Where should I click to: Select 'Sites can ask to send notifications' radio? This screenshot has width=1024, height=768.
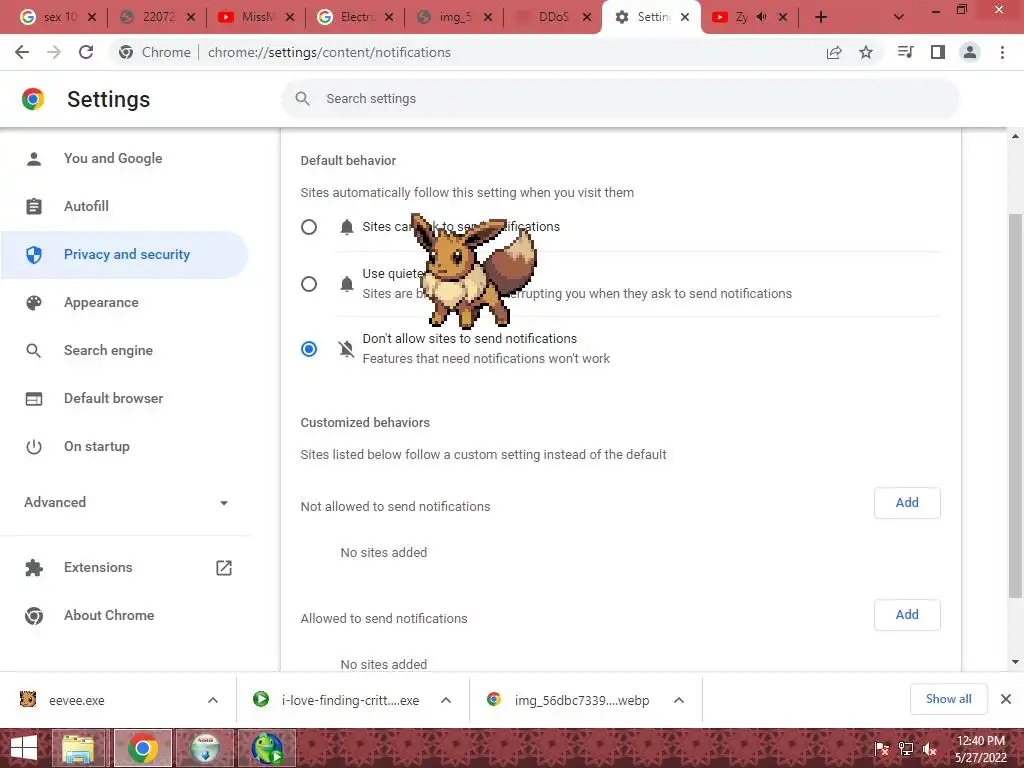309,227
